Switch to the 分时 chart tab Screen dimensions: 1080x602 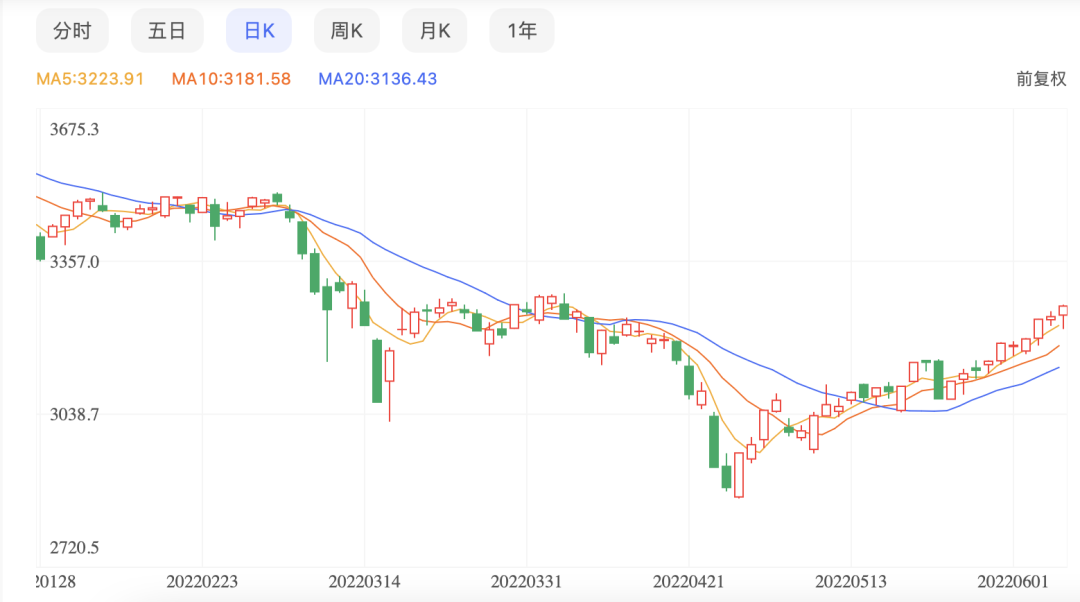coord(72,31)
